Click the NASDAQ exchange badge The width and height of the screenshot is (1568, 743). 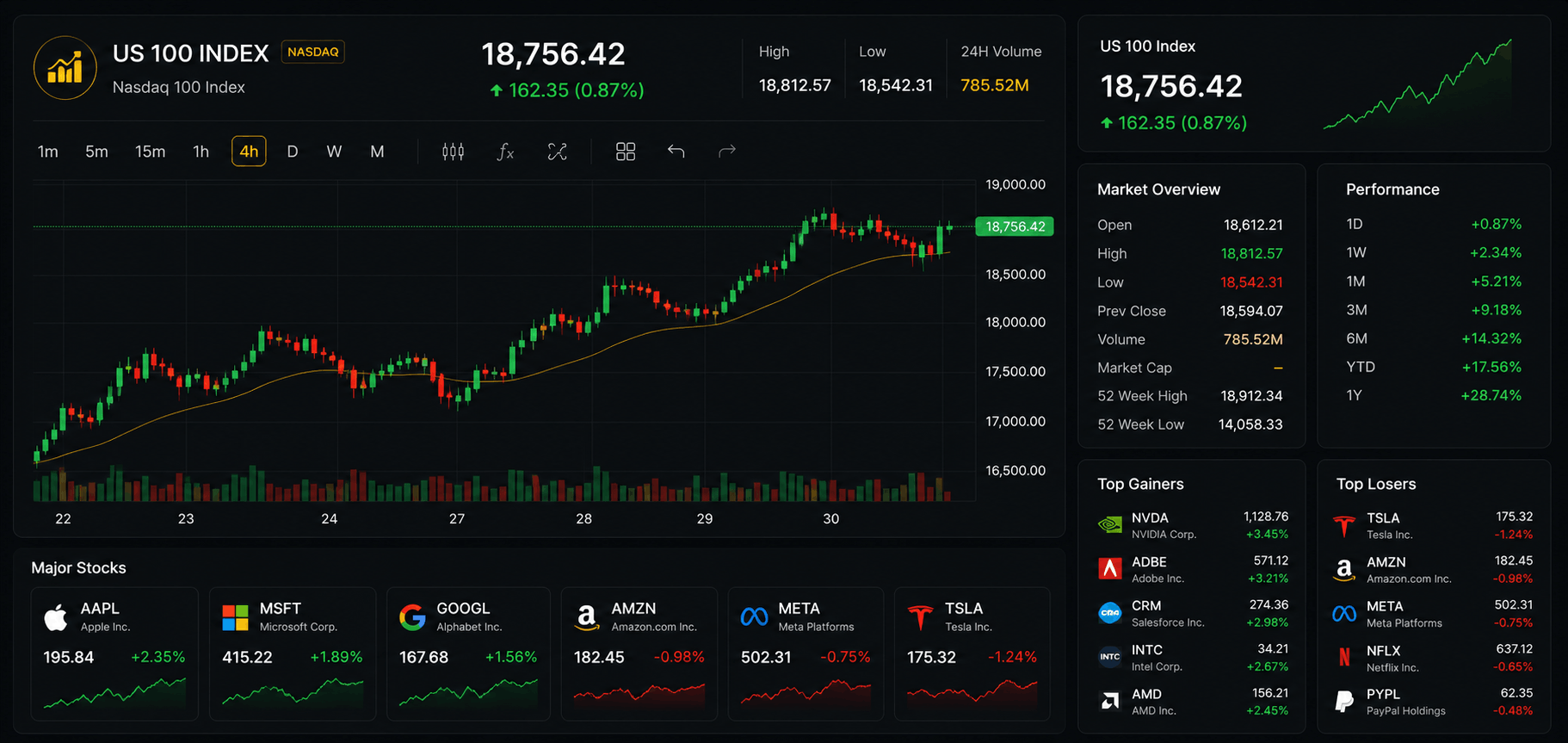313,52
